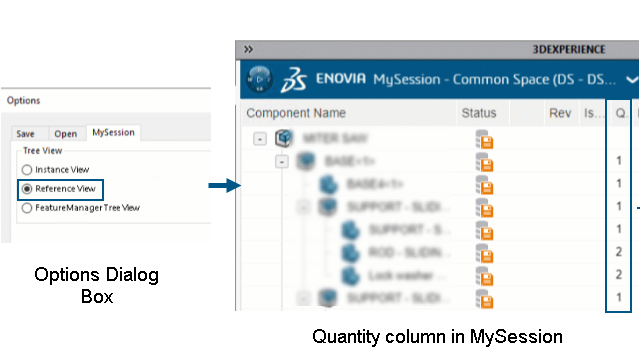Screen dimensions: 640x360
Task: Click the Dassault Systèmes 3DS logo
Action: (294, 80)
